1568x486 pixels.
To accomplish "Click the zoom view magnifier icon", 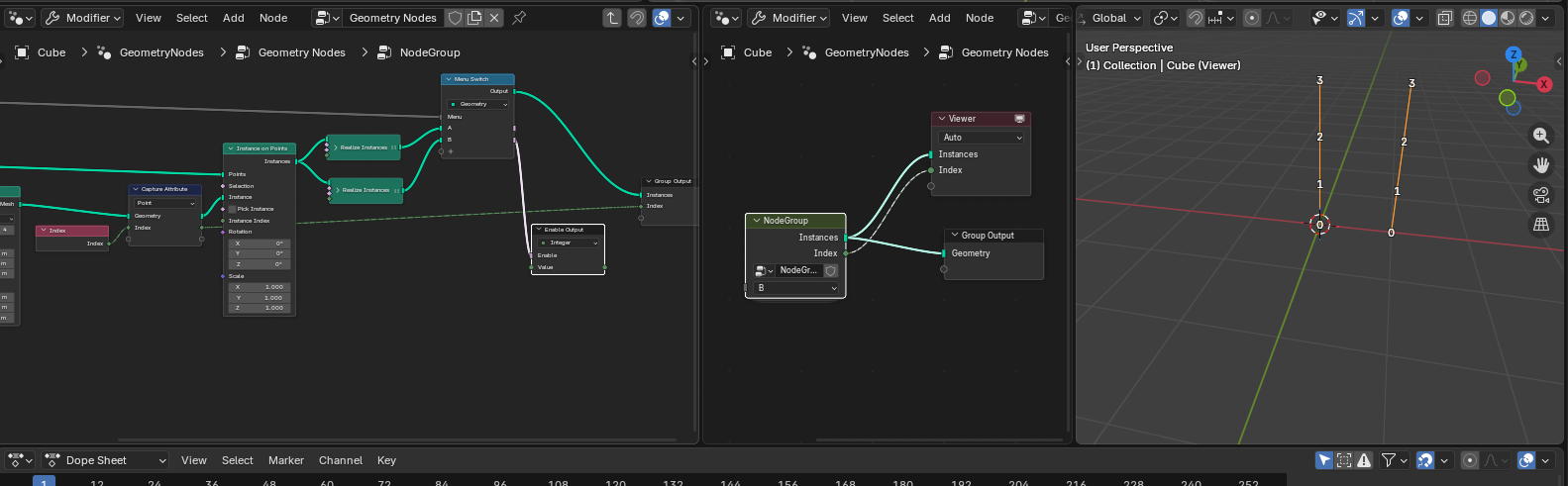I will click(1541, 136).
